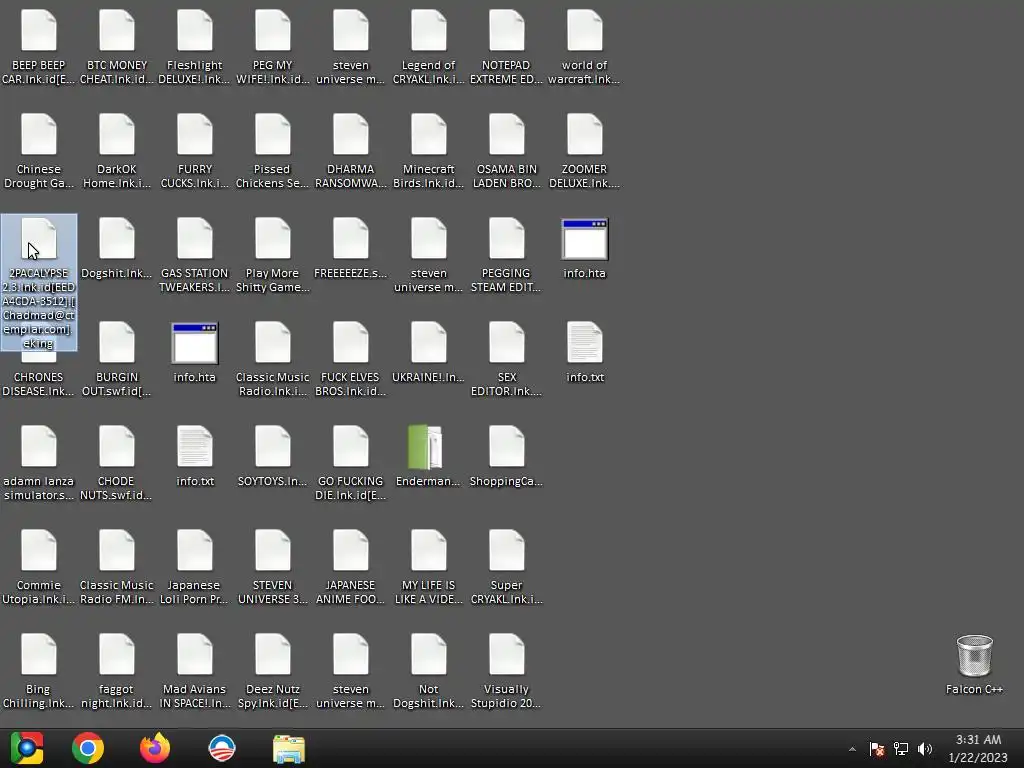Select the Falcon C++ recycle bin icon
Viewport: 1024px width, 768px height.
click(974, 656)
